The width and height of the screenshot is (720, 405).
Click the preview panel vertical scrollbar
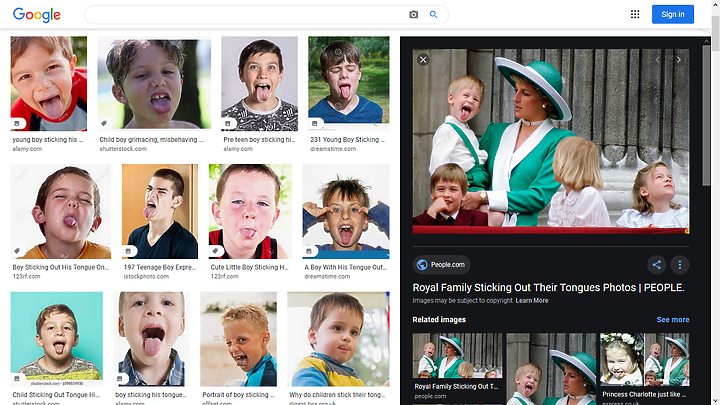[706, 115]
